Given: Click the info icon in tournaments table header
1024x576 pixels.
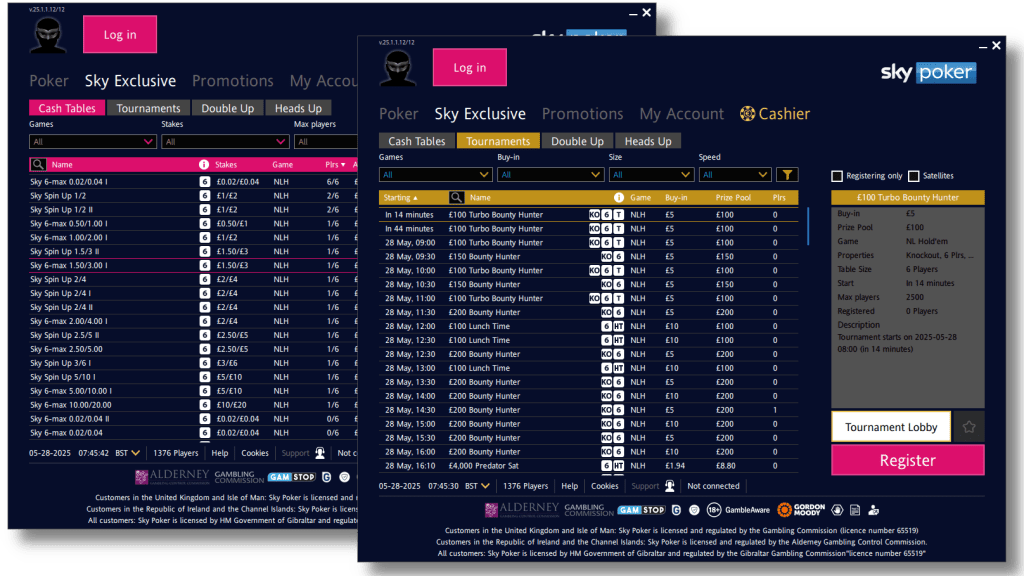Looking at the screenshot, I should pyautogui.click(x=618, y=197).
